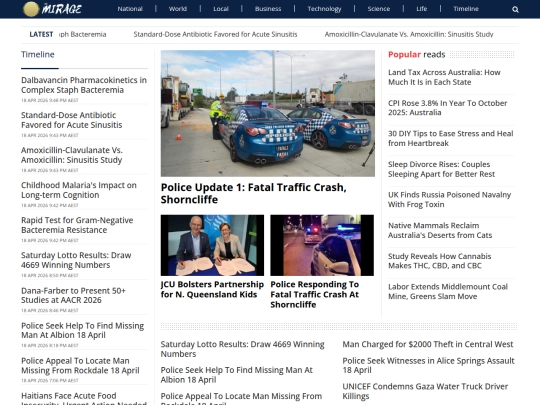Open Dalbavancin Pharmacokinetics timeline article
The height and width of the screenshot is (405, 540).
[84, 85]
